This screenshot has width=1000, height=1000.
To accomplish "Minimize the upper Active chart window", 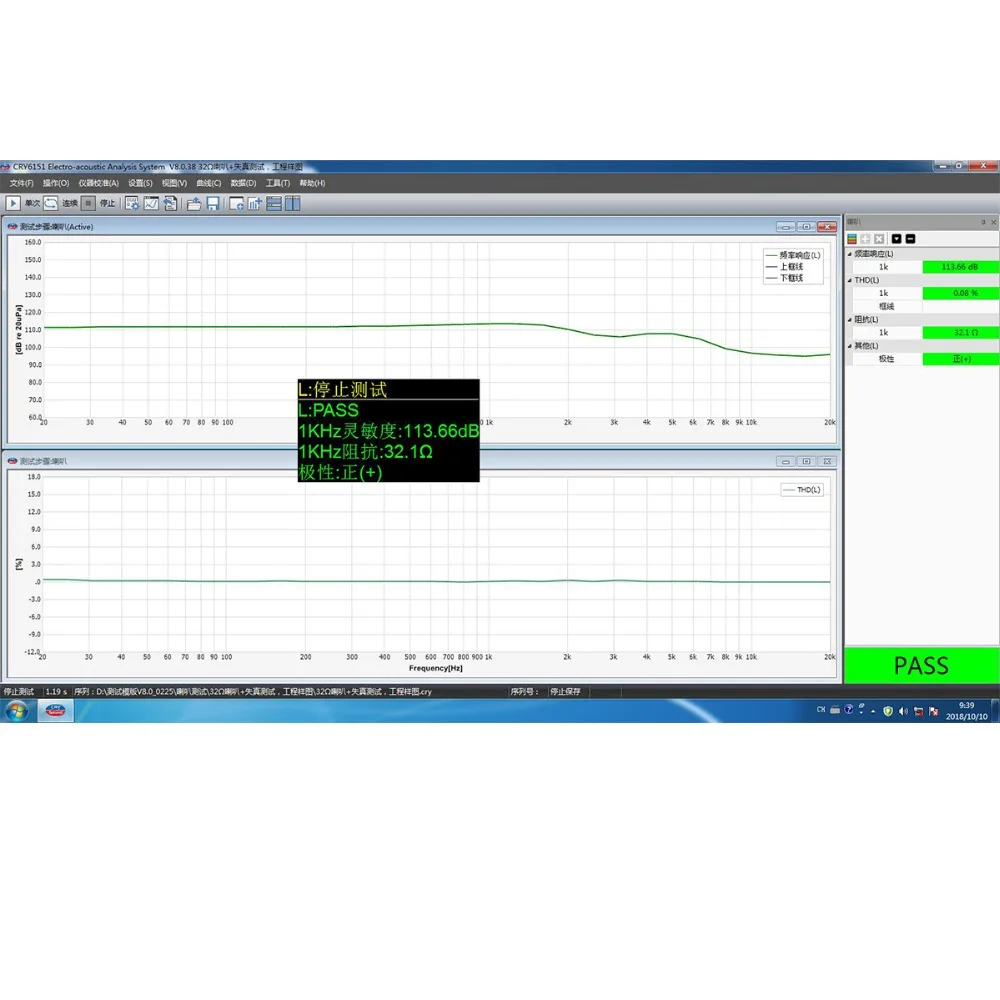I will coord(786,227).
